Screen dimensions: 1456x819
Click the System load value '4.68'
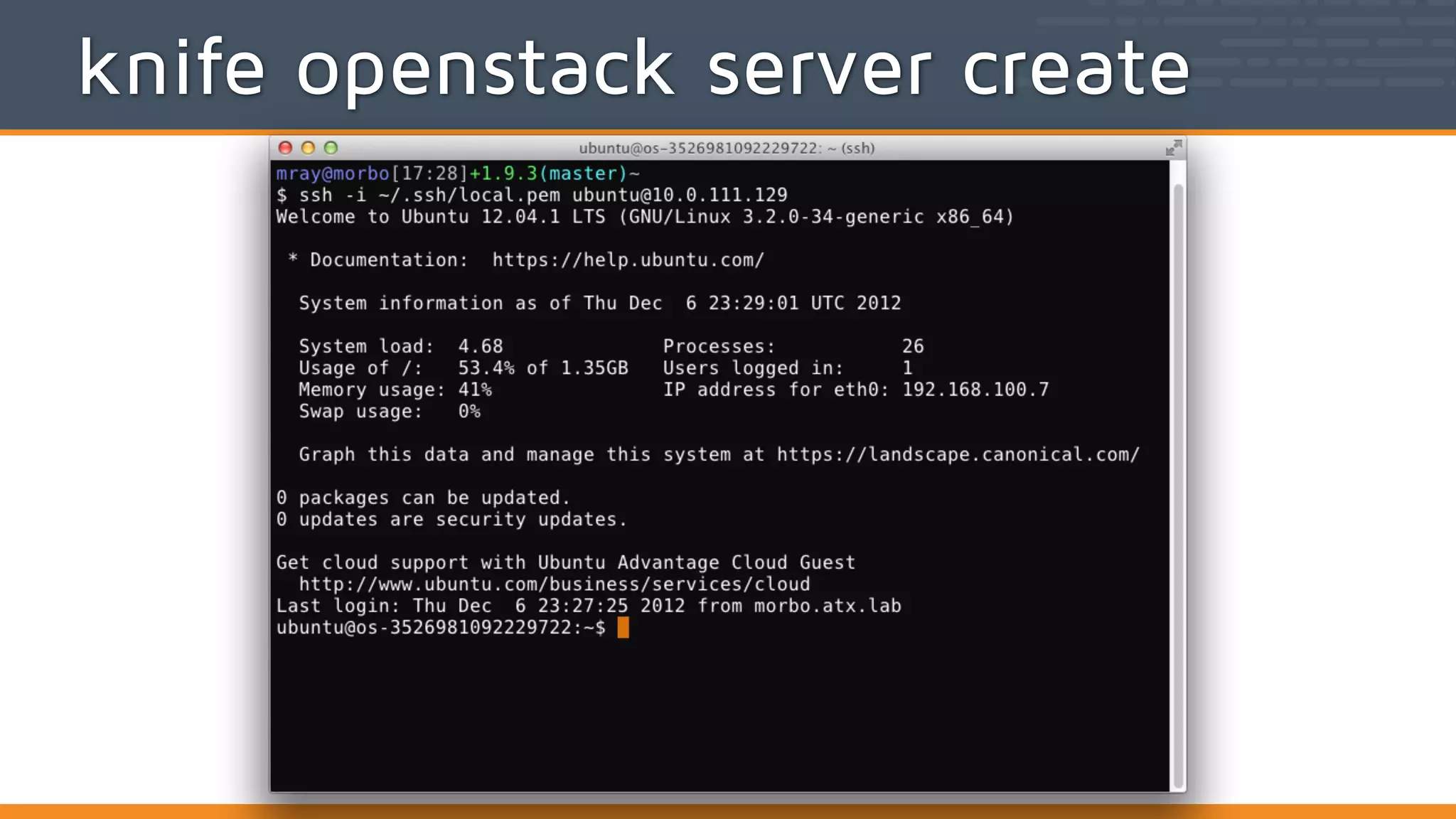481,347
